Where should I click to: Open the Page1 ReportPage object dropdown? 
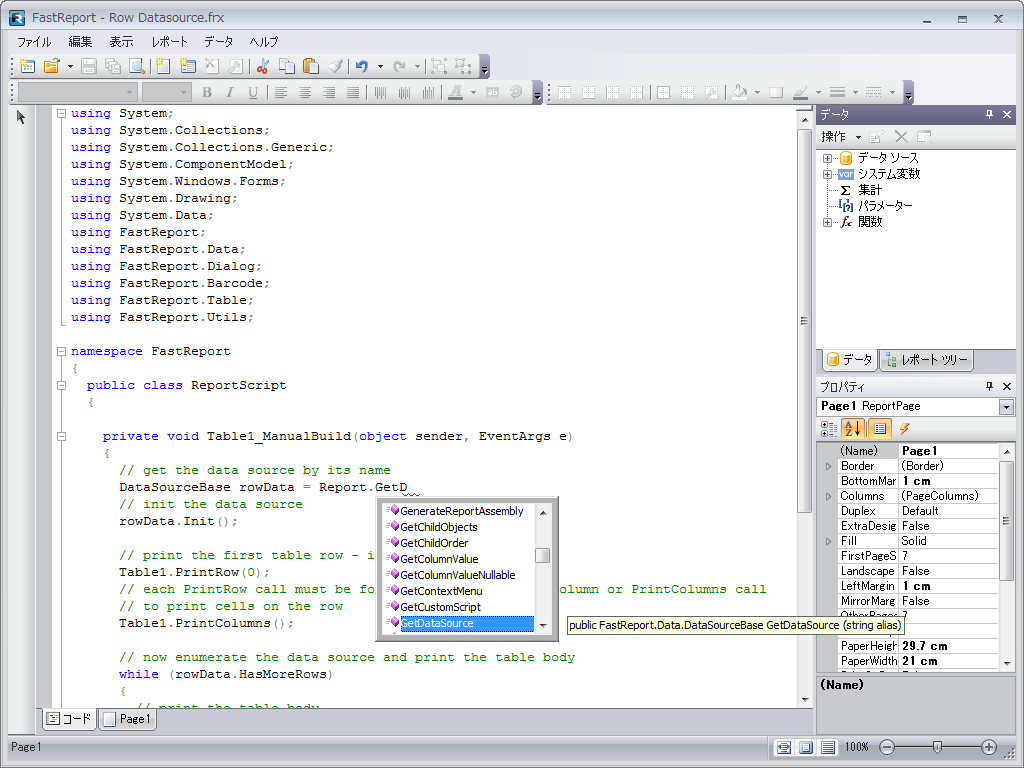tap(1005, 407)
